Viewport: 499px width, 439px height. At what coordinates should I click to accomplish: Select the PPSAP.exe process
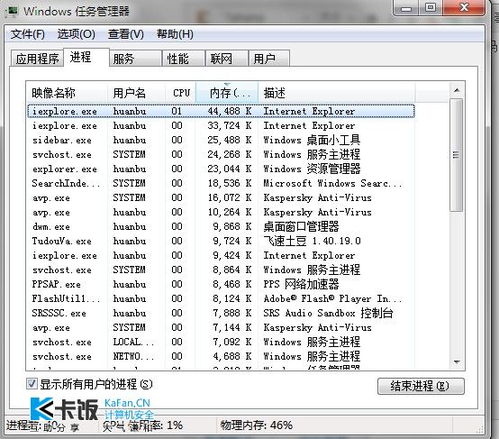pos(221,284)
